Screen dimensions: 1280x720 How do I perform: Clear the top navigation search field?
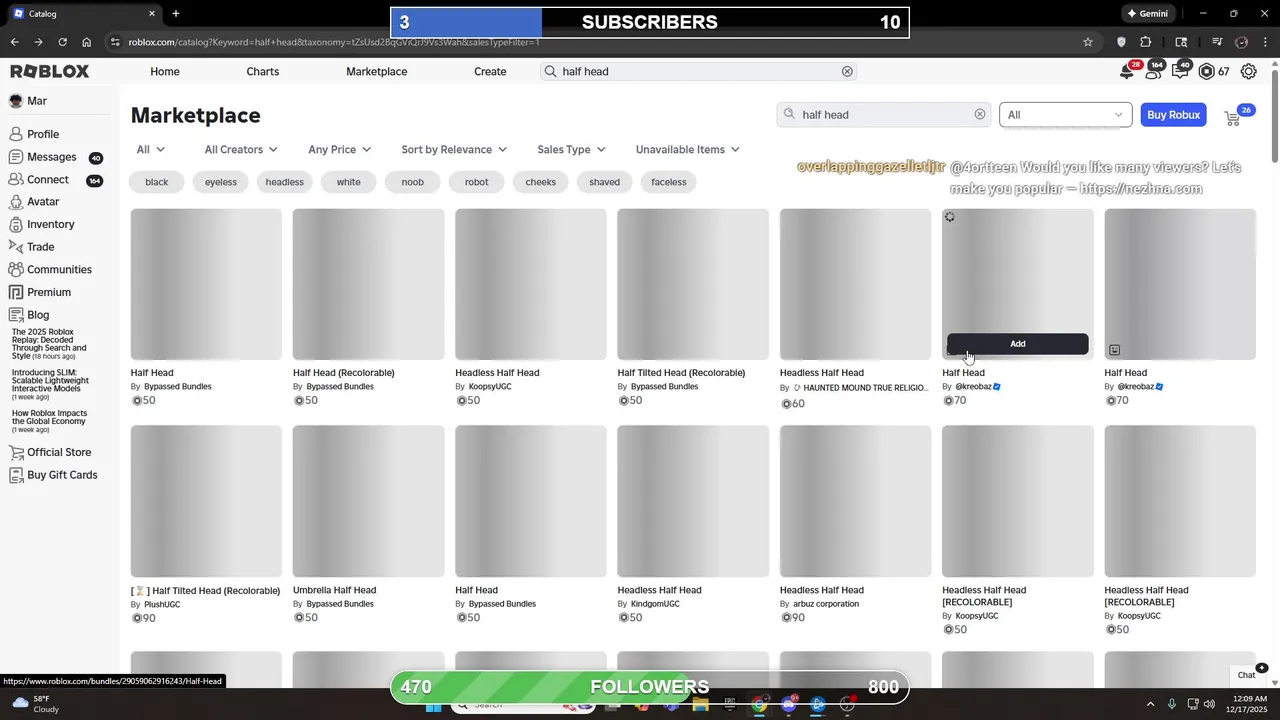(847, 72)
